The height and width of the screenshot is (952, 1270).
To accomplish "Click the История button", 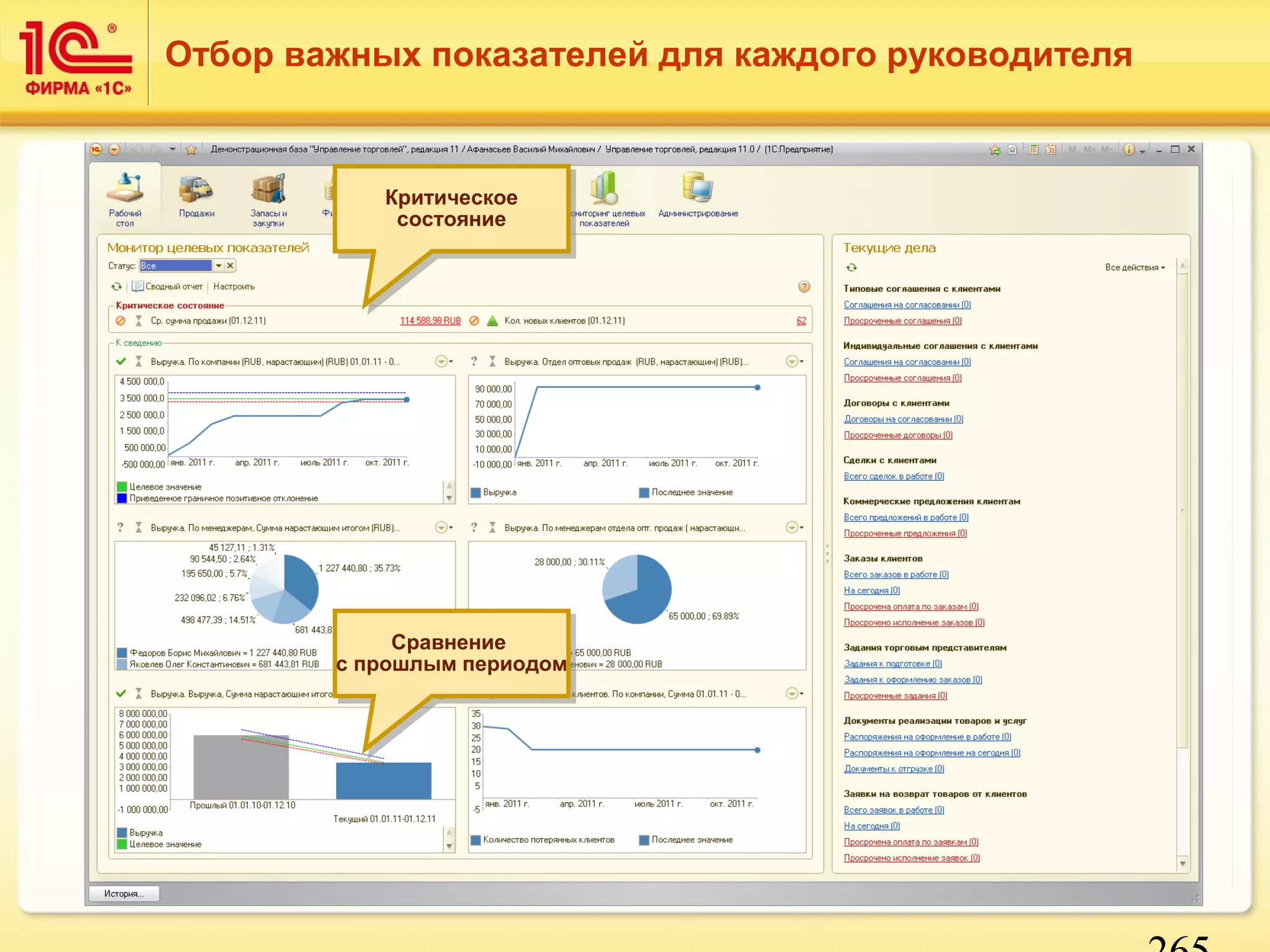I will (123, 893).
